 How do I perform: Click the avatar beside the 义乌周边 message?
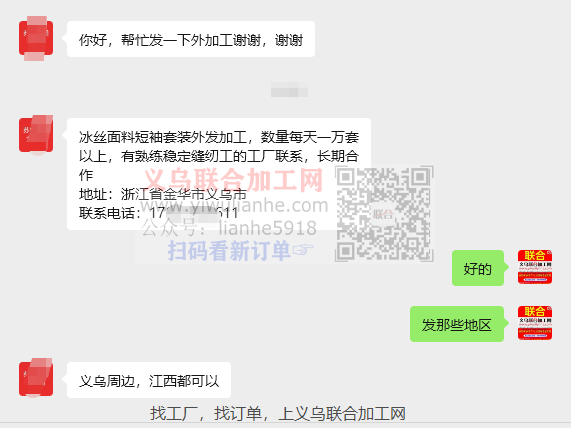coord(36,377)
